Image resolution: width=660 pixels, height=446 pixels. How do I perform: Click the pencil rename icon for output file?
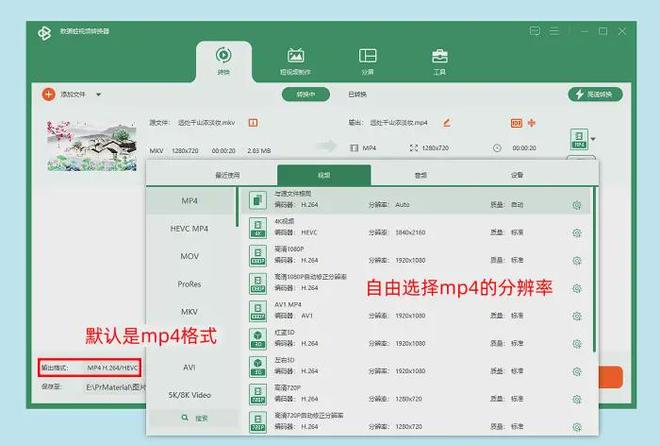coord(447,122)
